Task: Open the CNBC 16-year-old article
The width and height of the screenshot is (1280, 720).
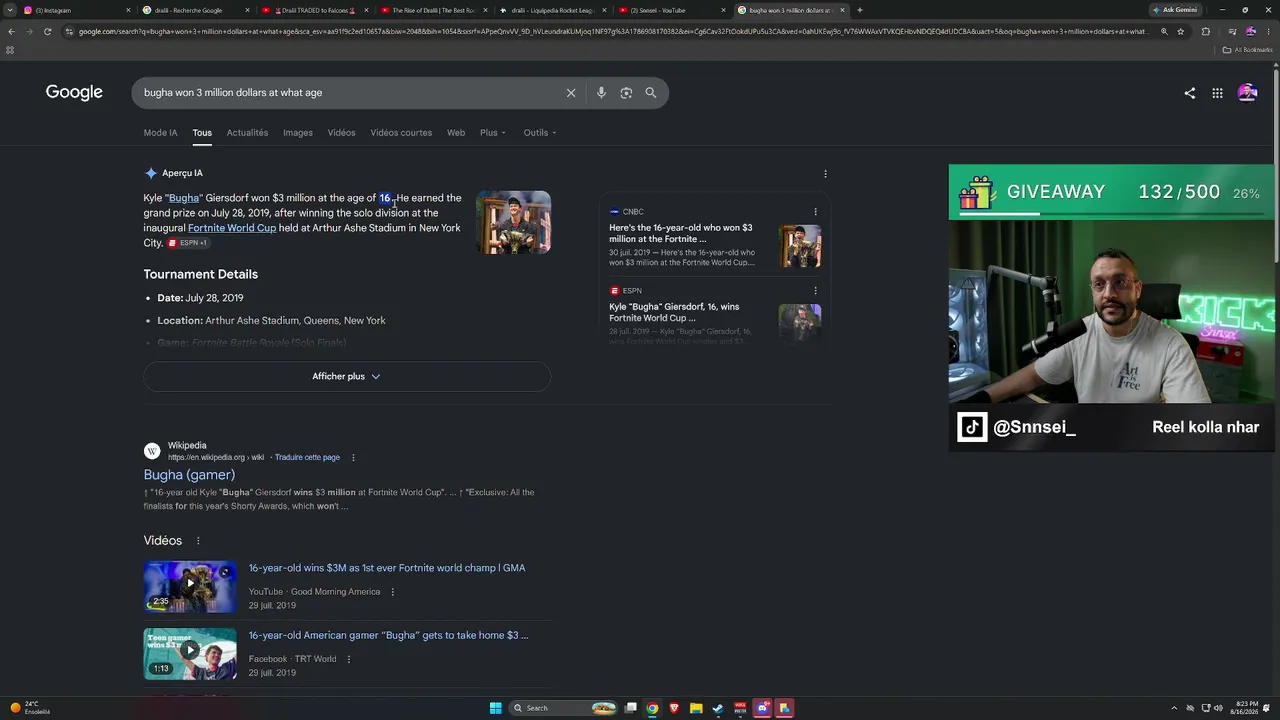Action: click(x=681, y=233)
